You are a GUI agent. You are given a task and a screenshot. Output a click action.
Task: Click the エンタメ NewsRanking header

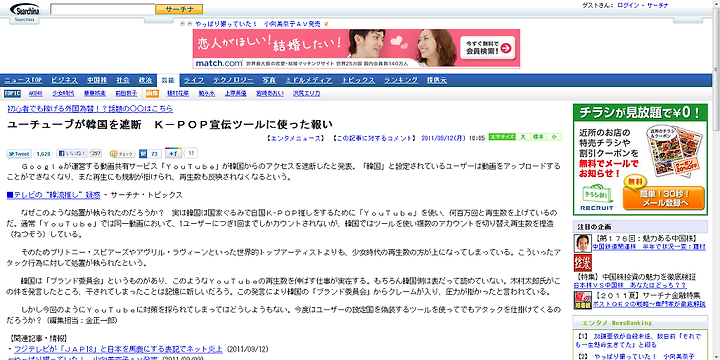coord(640,323)
